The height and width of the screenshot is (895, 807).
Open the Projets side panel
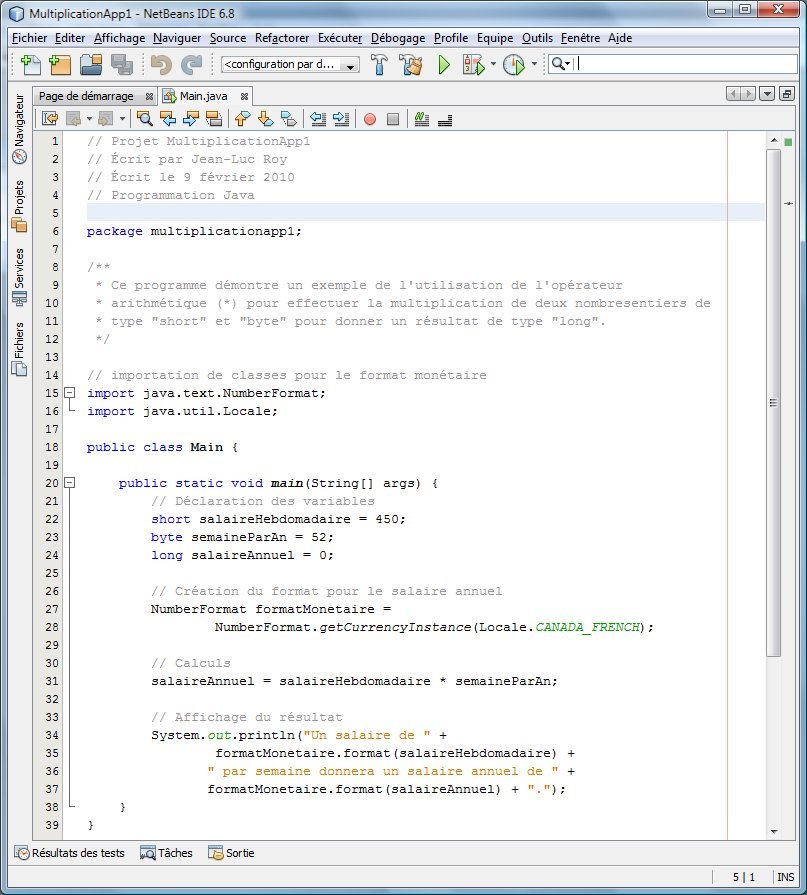pyautogui.click(x=19, y=206)
